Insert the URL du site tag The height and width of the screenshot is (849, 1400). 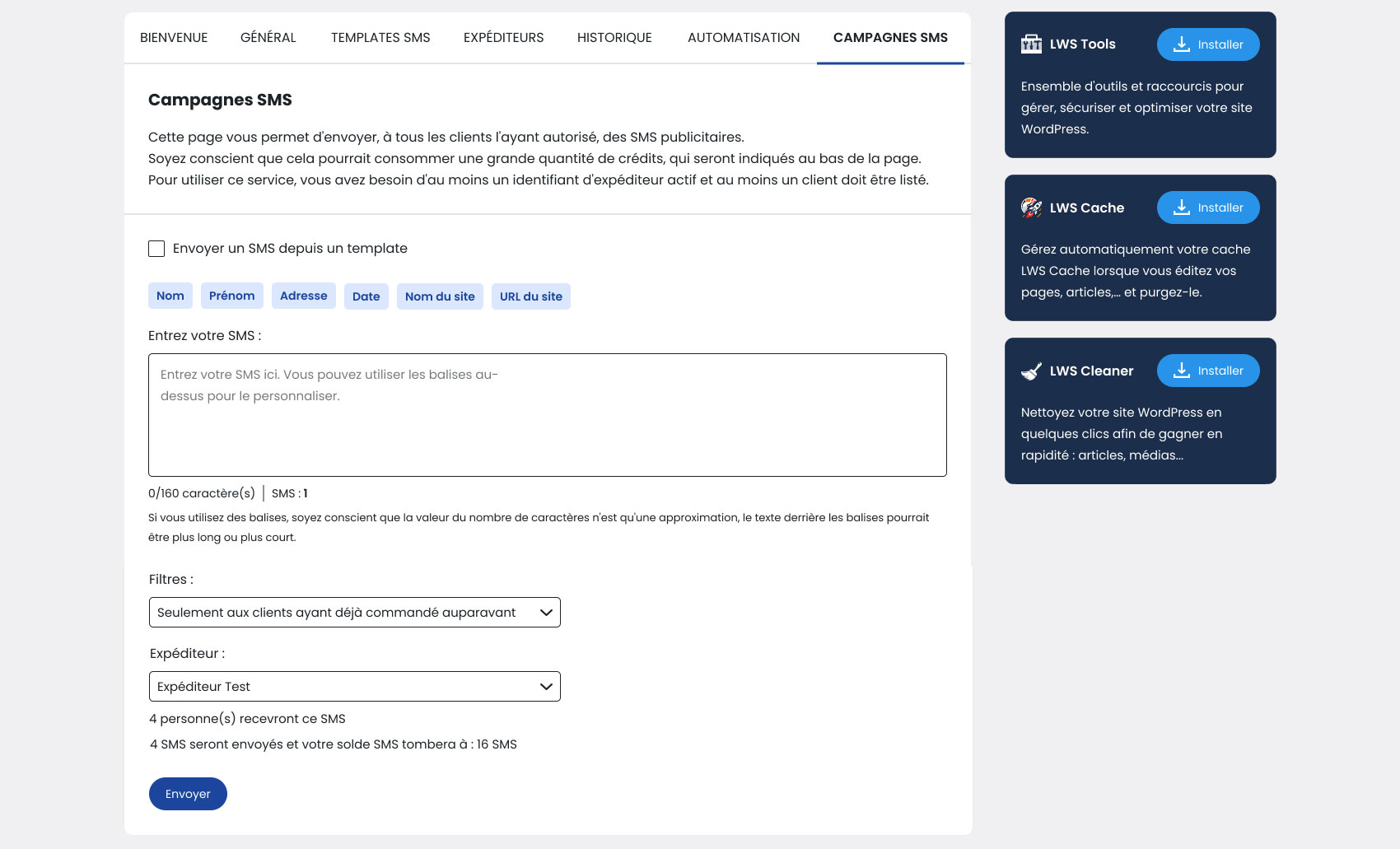tap(531, 296)
